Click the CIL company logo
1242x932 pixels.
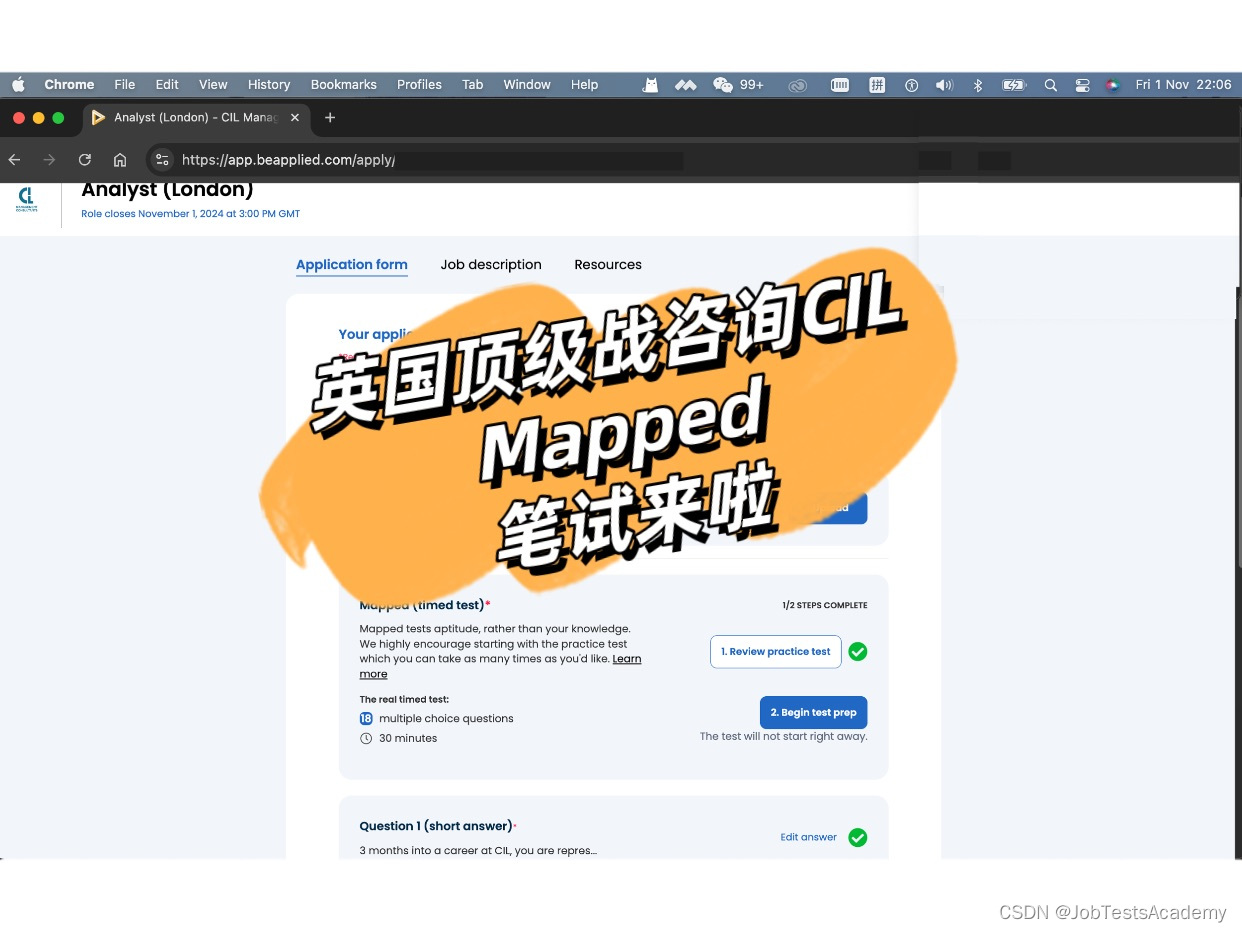[28, 200]
